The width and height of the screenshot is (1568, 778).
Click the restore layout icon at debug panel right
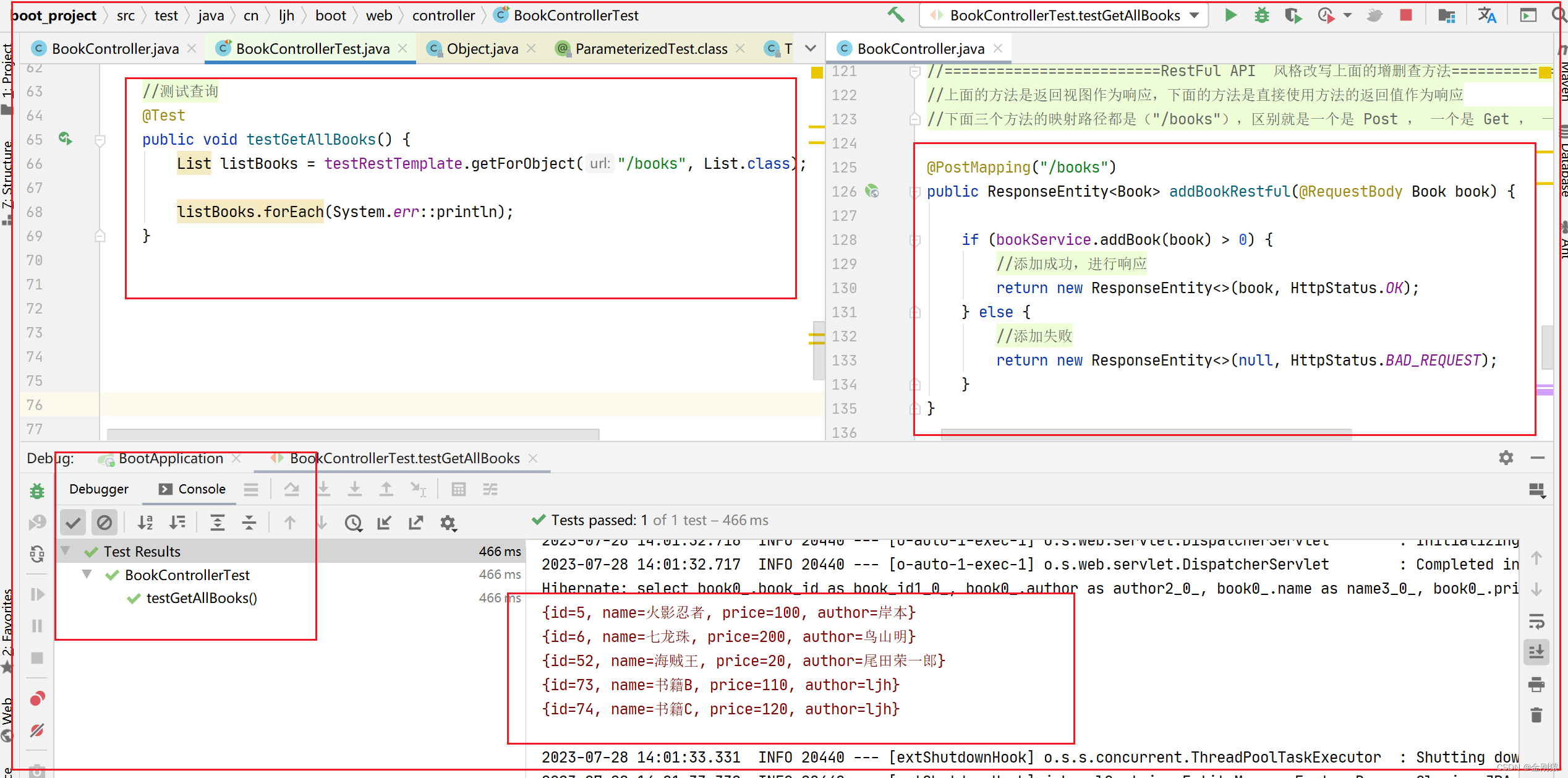click(x=1537, y=490)
